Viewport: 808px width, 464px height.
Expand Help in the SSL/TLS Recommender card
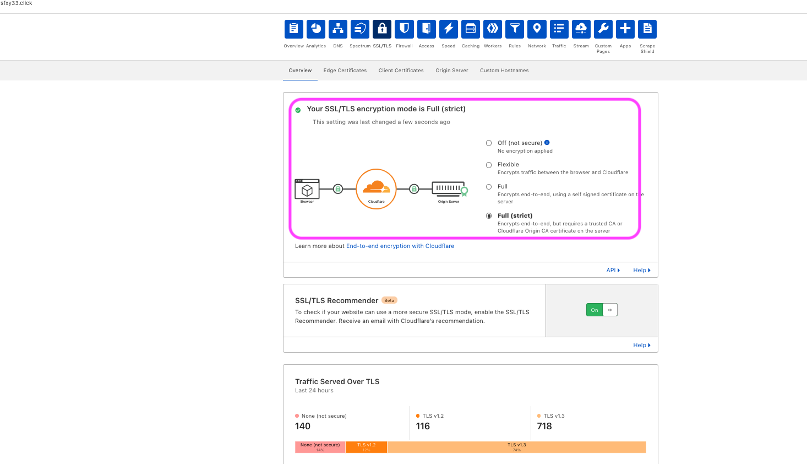(x=642, y=345)
